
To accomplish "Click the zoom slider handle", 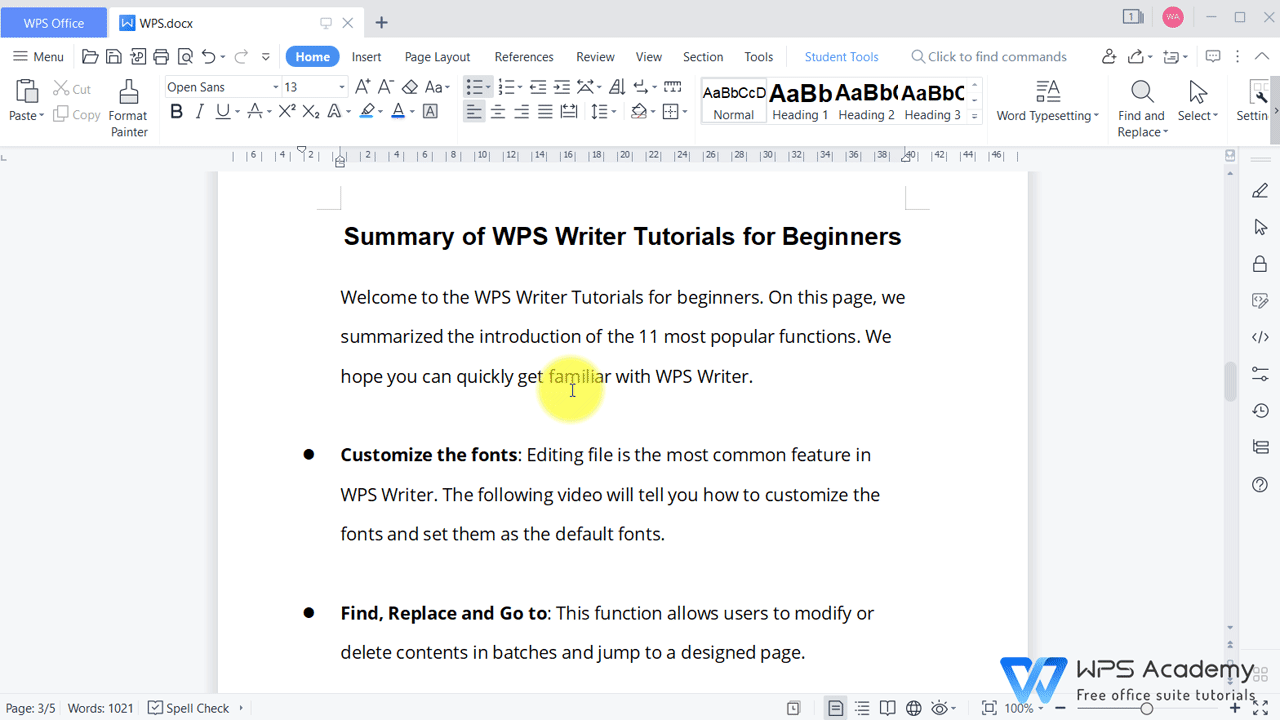I will coord(1146,708).
